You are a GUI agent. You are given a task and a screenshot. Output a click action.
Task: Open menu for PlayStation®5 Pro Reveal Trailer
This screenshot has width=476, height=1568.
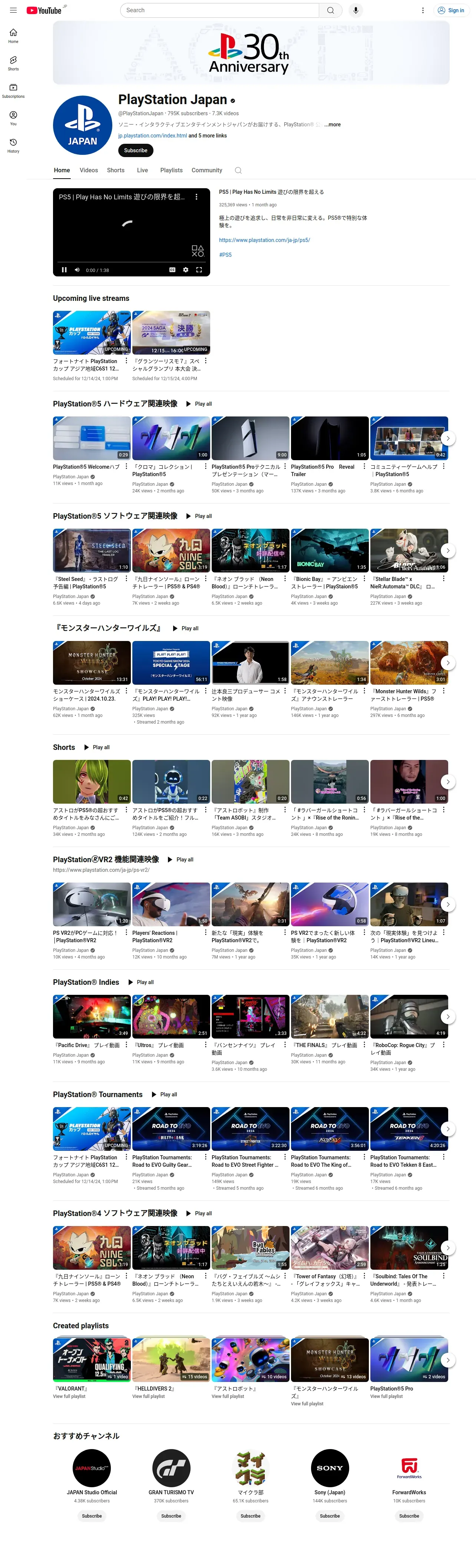pyautogui.click(x=364, y=467)
